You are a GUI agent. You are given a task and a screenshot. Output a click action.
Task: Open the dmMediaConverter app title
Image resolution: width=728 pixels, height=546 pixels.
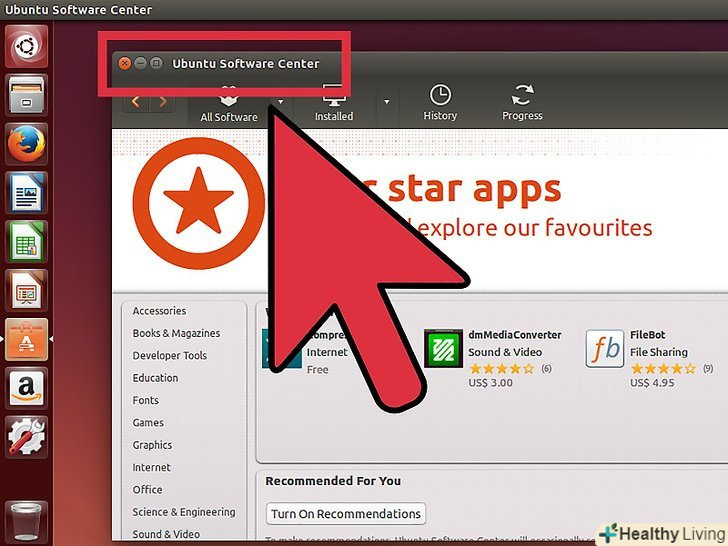(515, 335)
